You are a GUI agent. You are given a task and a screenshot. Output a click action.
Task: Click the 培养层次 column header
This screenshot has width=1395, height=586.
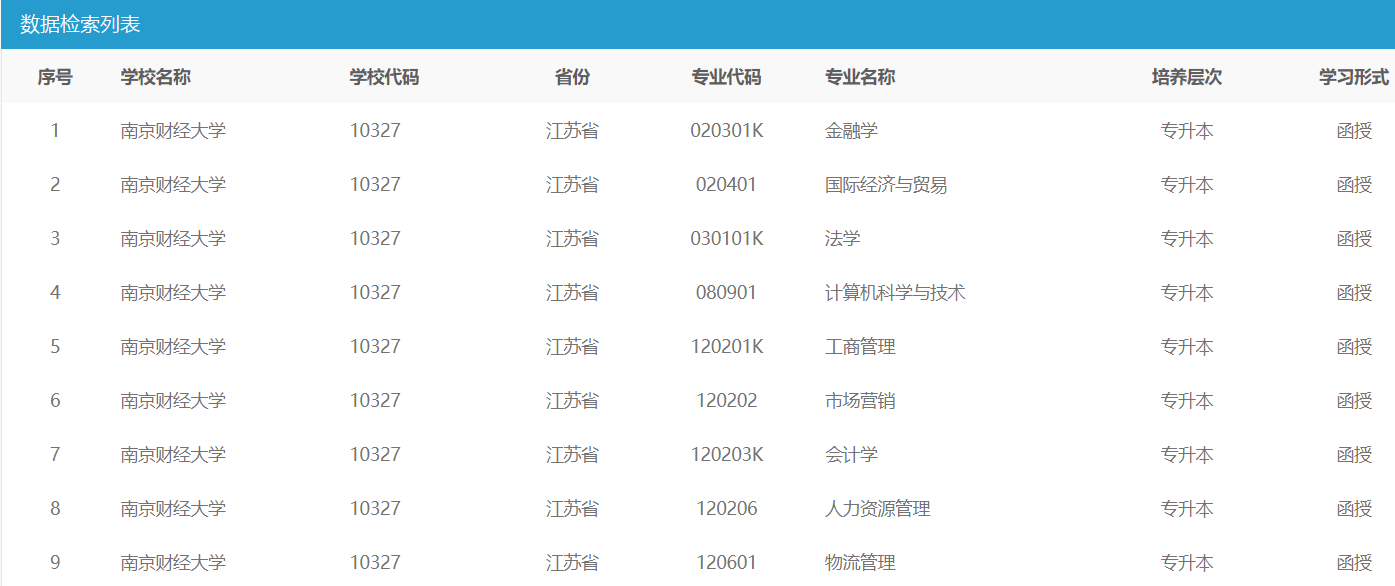(x=1187, y=77)
